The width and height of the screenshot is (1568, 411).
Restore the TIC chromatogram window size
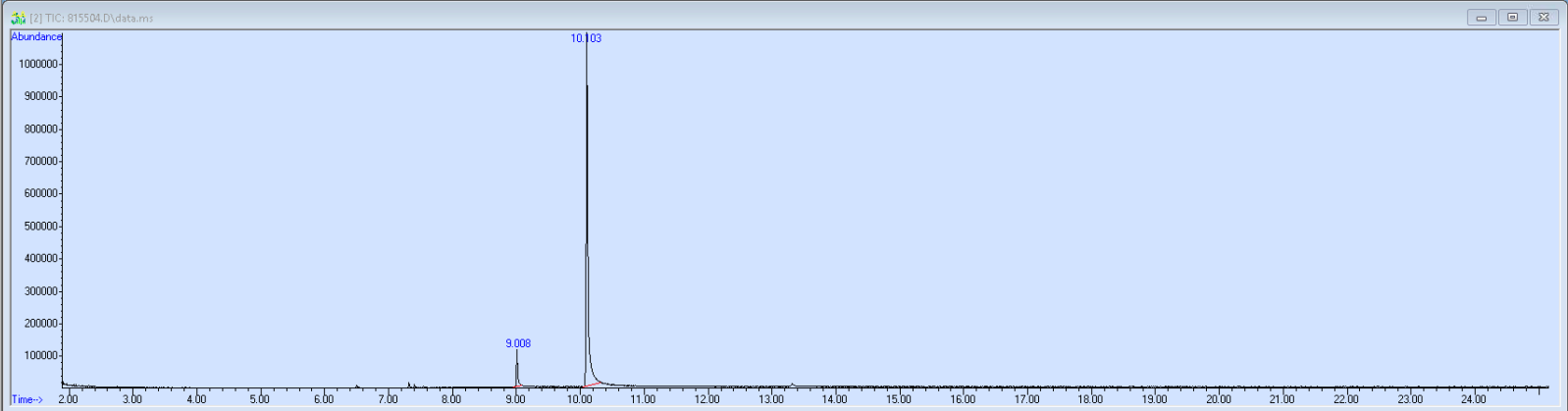pos(1512,18)
